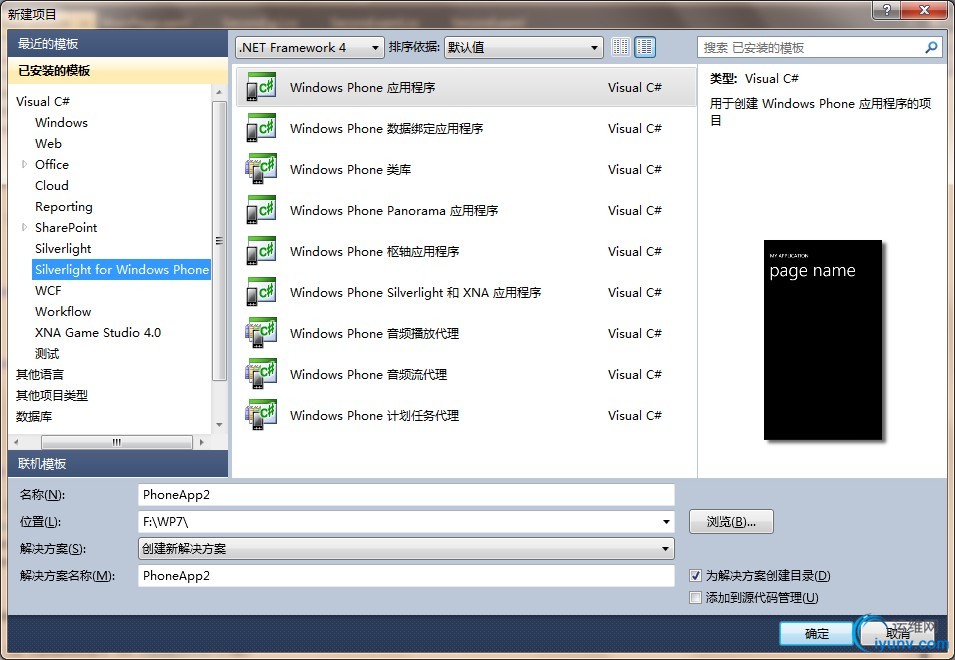
Task: Toggle 为解决方案创建目录 checkbox
Action: point(696,575)
